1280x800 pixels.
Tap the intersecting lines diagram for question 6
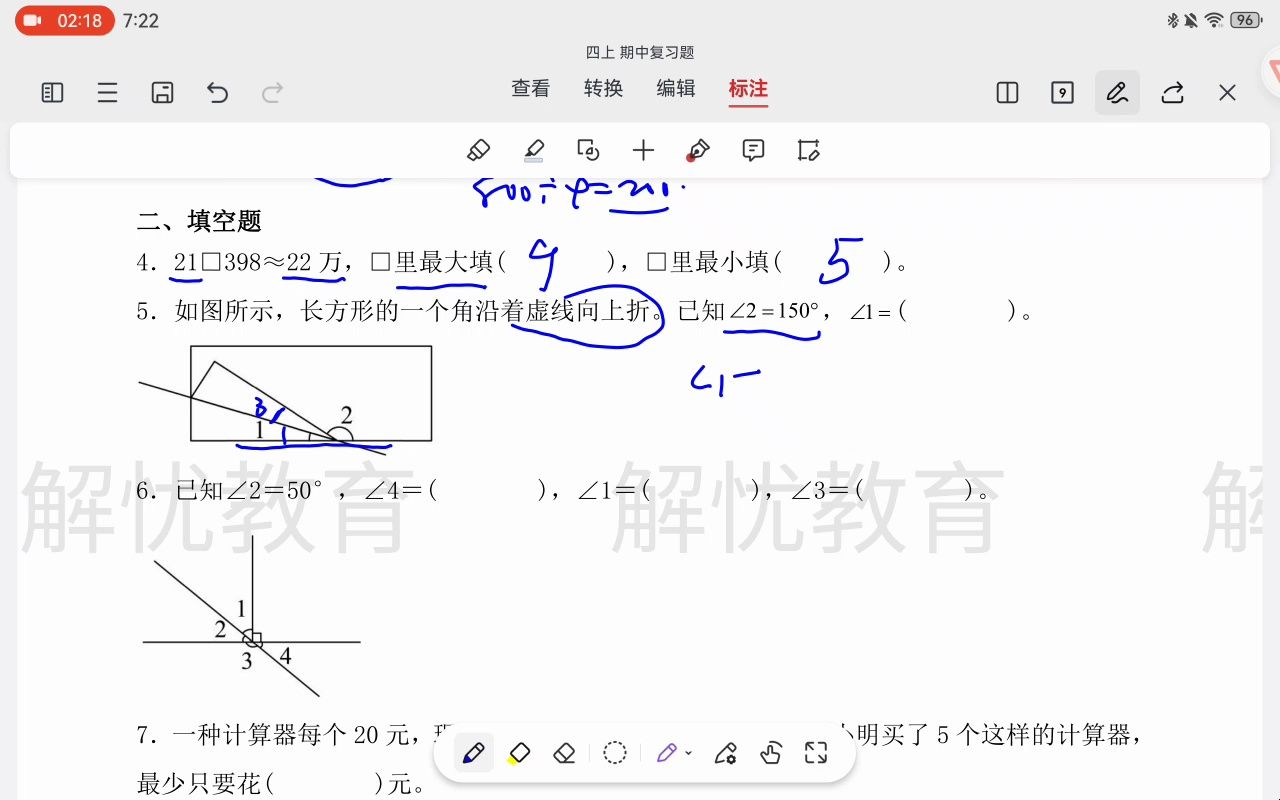(x=251, y=616)
